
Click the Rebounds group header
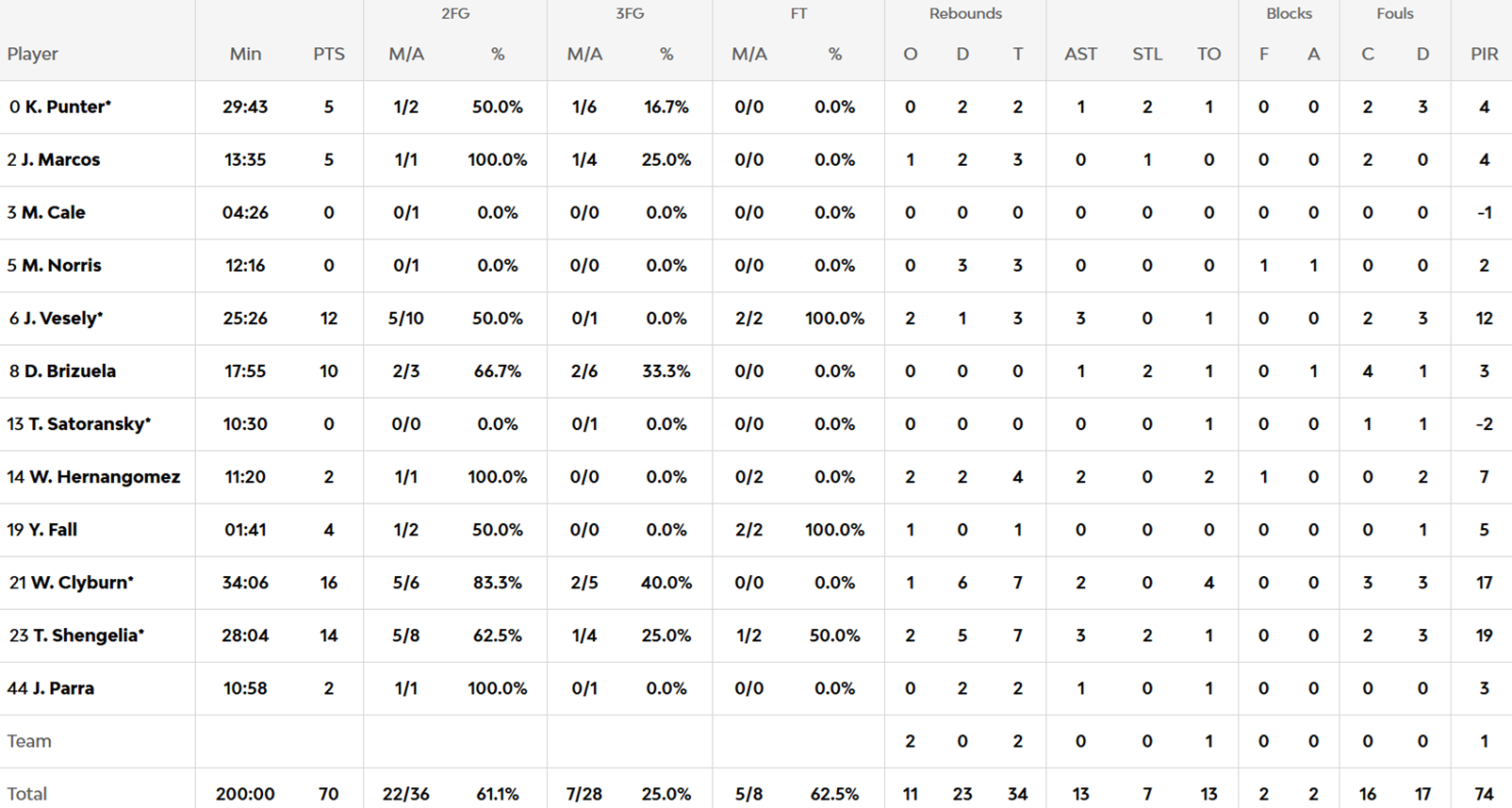click(964, 13)
